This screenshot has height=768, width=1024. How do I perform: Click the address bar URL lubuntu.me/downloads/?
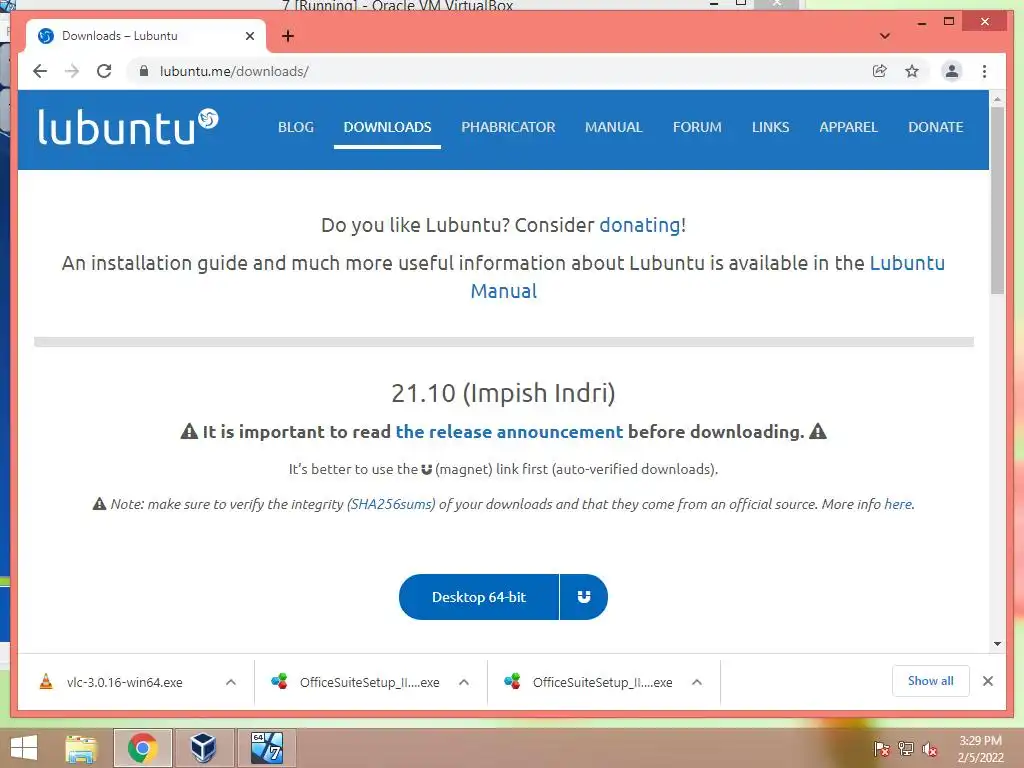coord(234,71)
